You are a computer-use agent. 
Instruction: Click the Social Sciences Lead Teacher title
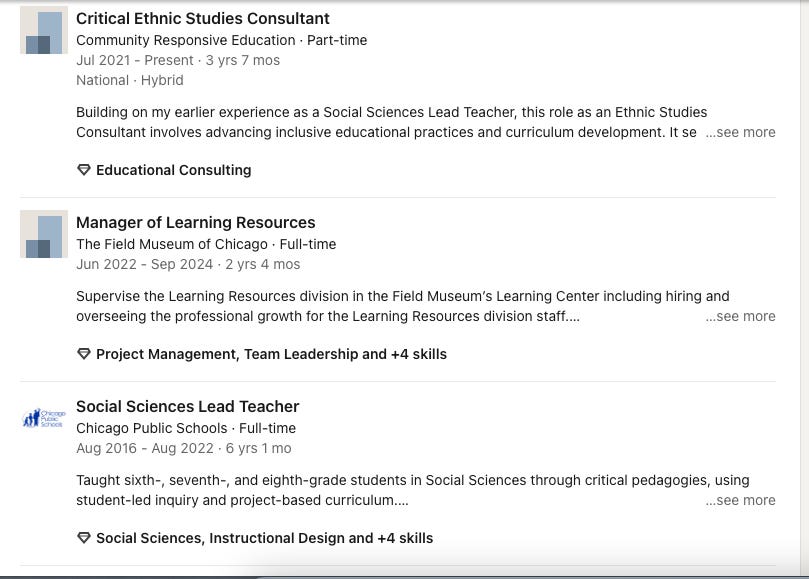pos(187,407)
